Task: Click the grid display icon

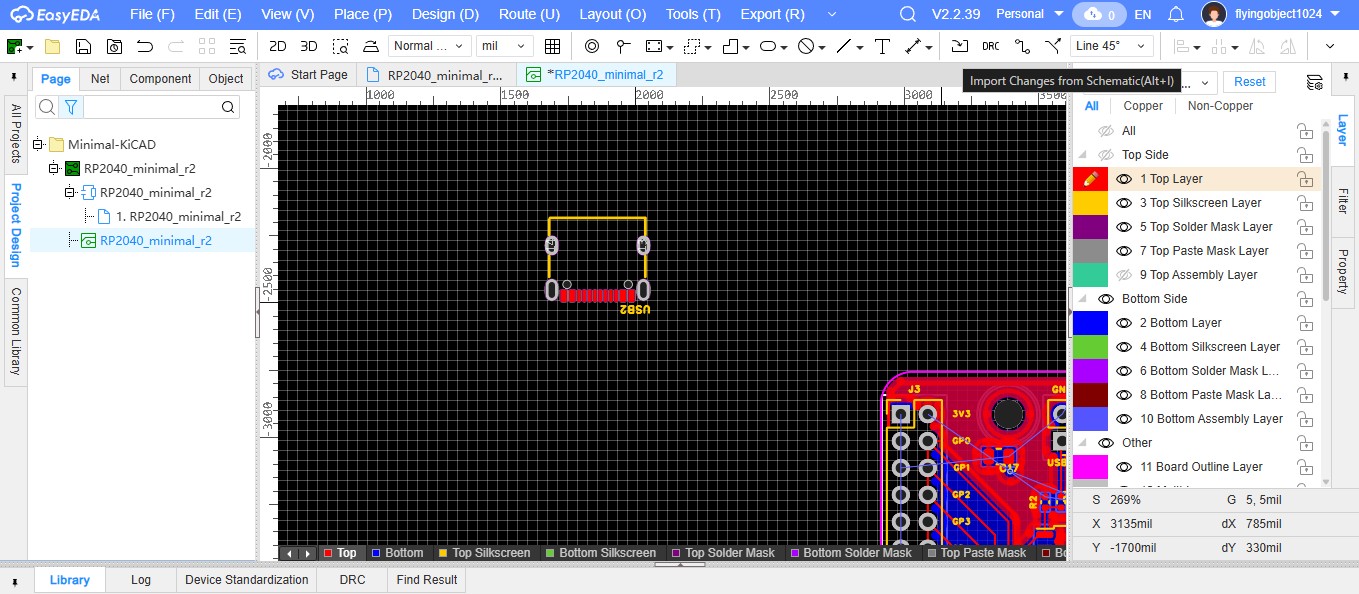Action: (552, 46)
